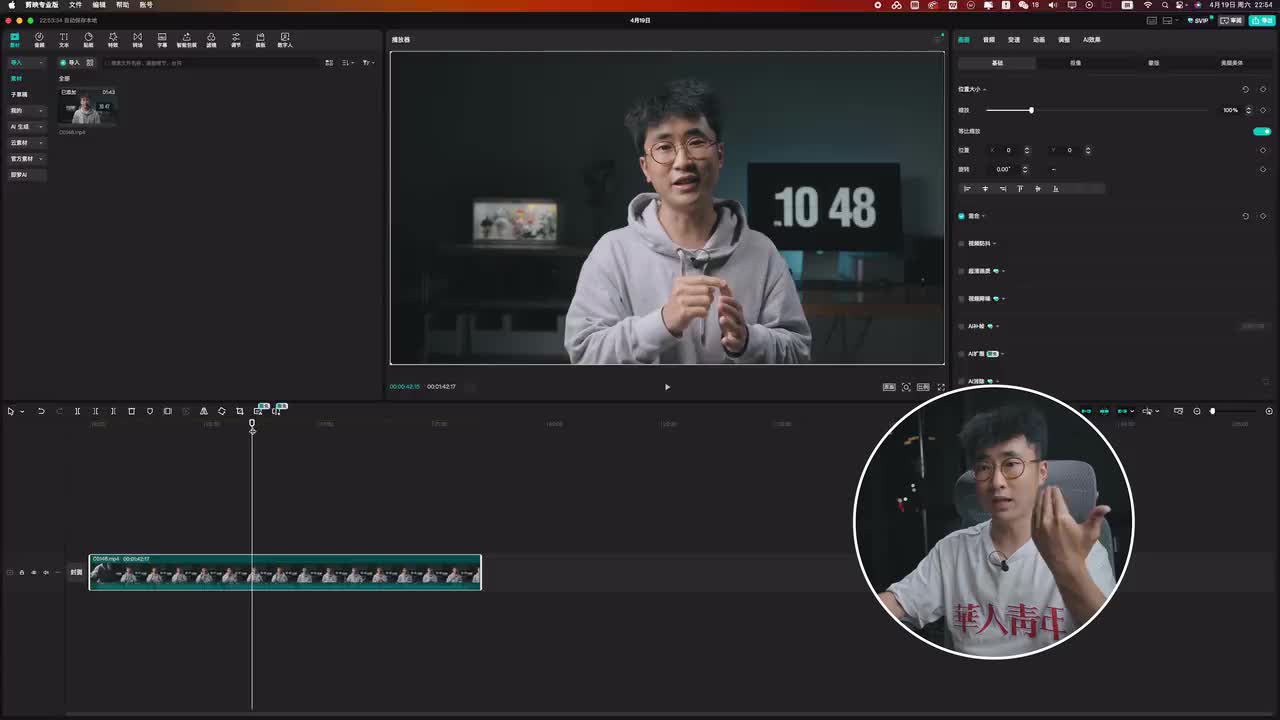Click the crop icon in timeline toolbar
Viewport: 1280px width, 720px height.
[240, 411]
